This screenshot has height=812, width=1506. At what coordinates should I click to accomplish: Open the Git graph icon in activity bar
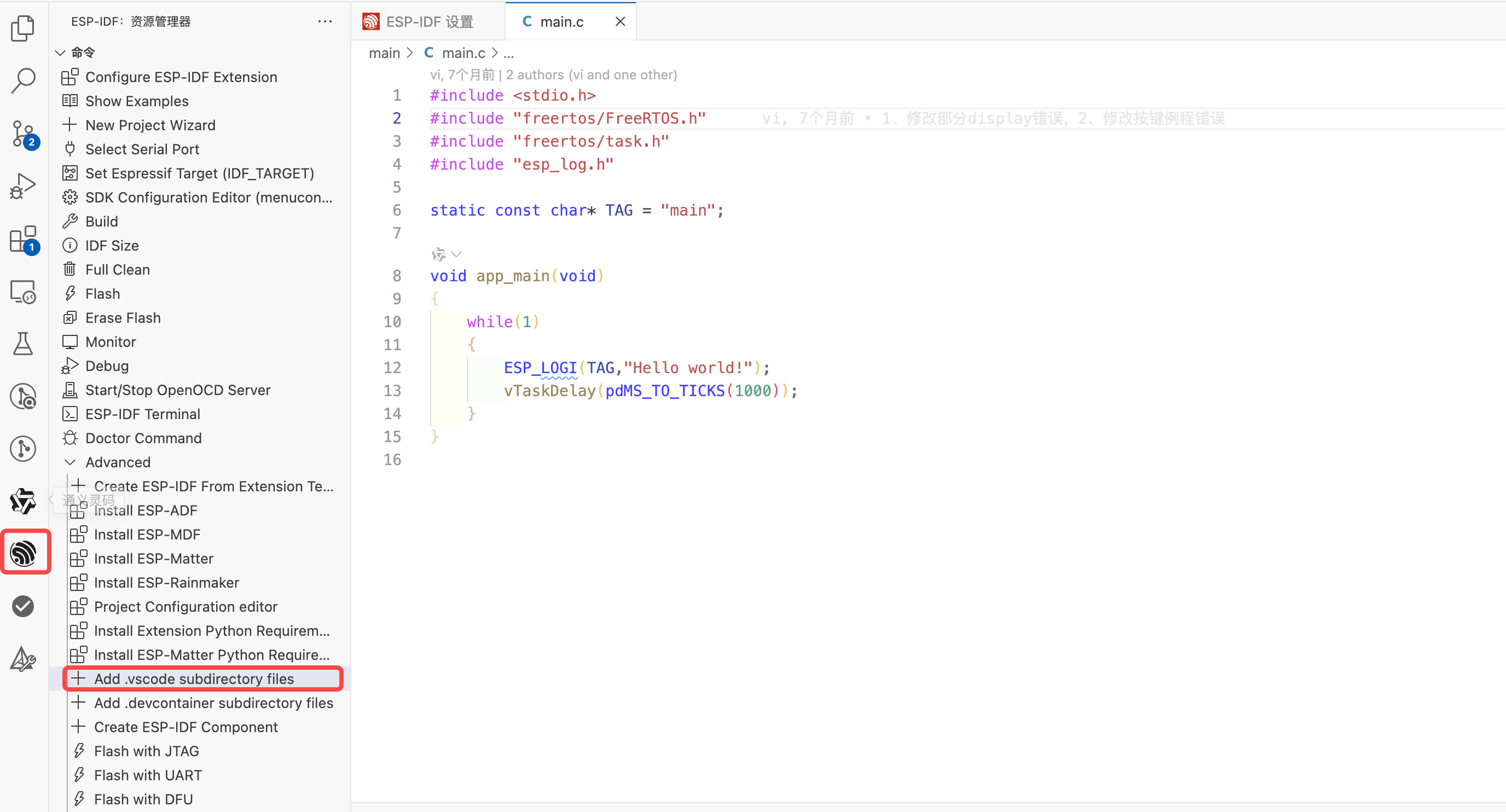(23, 448)
